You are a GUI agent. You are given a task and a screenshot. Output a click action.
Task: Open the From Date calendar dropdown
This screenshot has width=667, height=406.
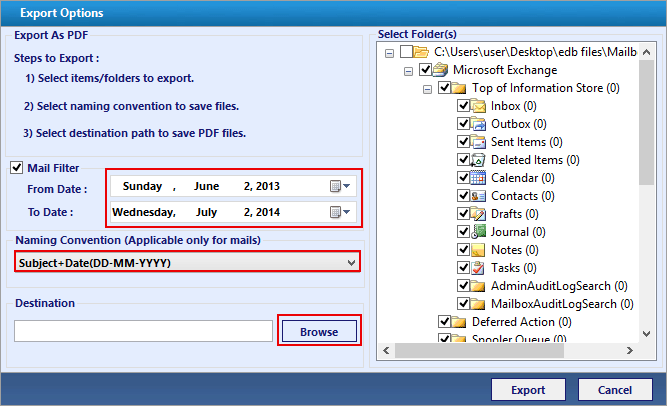[339, 186]
